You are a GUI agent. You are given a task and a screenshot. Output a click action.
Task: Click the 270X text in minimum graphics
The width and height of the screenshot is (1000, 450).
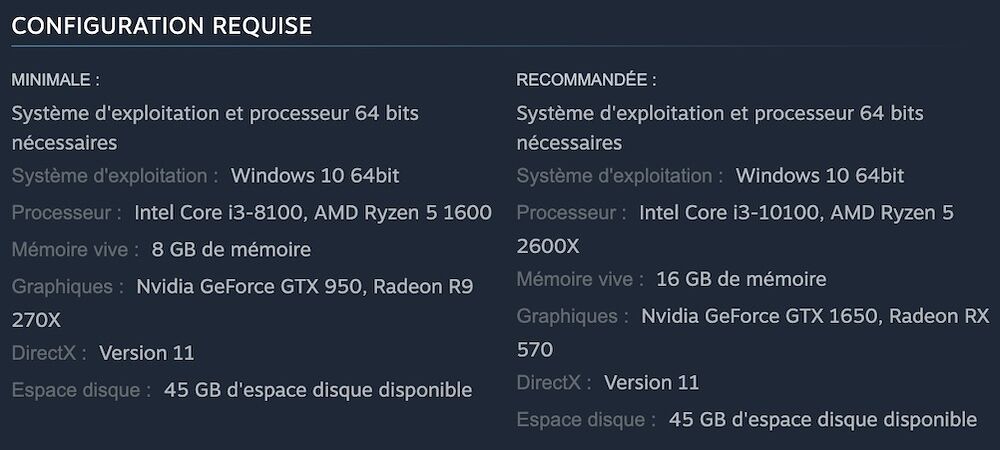click(36, 321)
